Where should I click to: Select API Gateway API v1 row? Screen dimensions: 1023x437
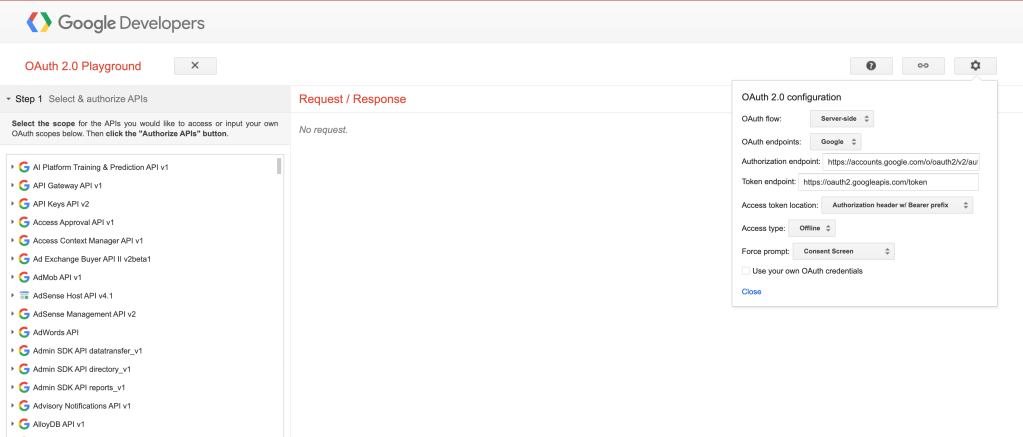(67, 185)
